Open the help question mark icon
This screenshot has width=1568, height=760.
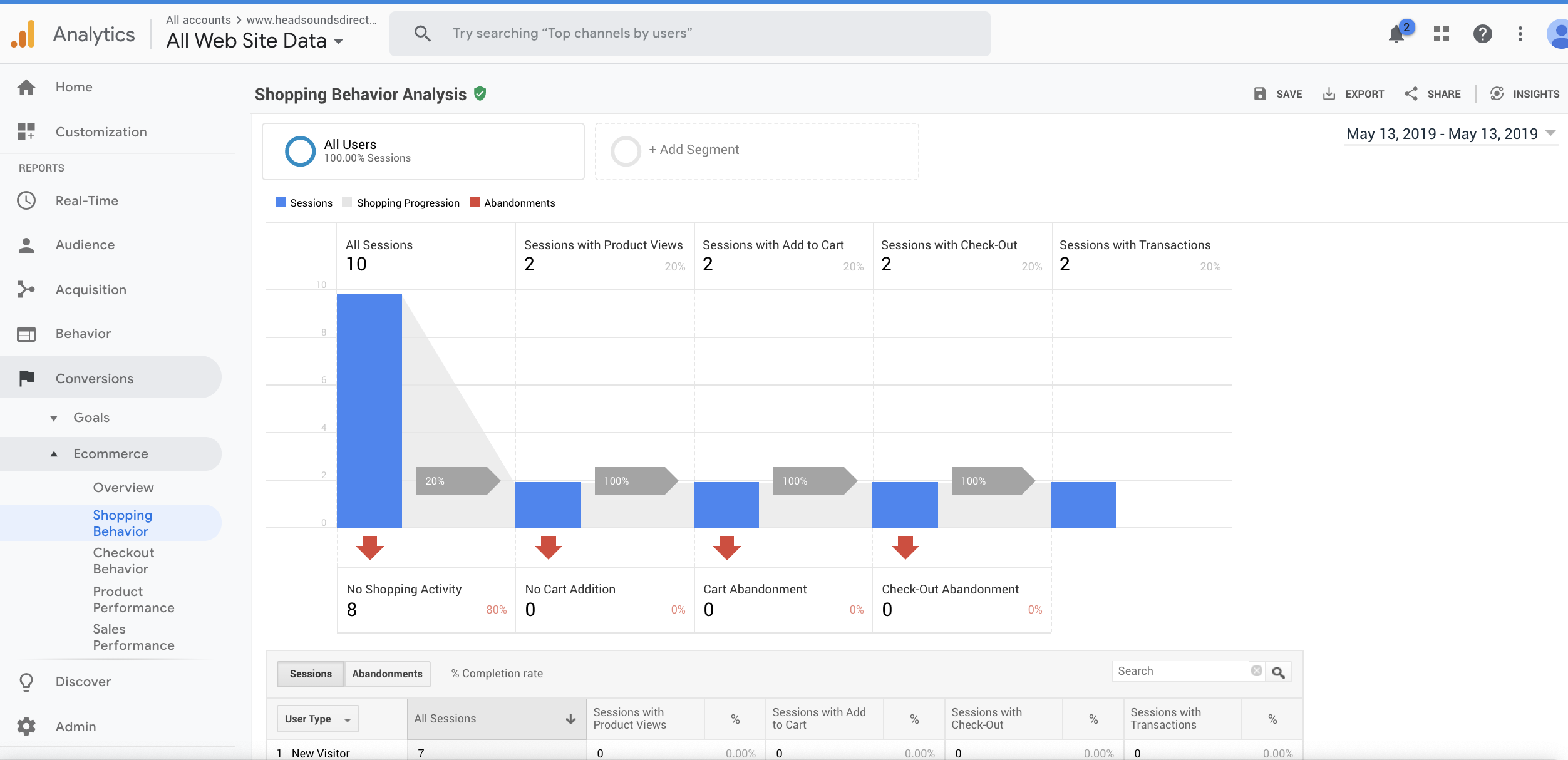point(1482,34)
